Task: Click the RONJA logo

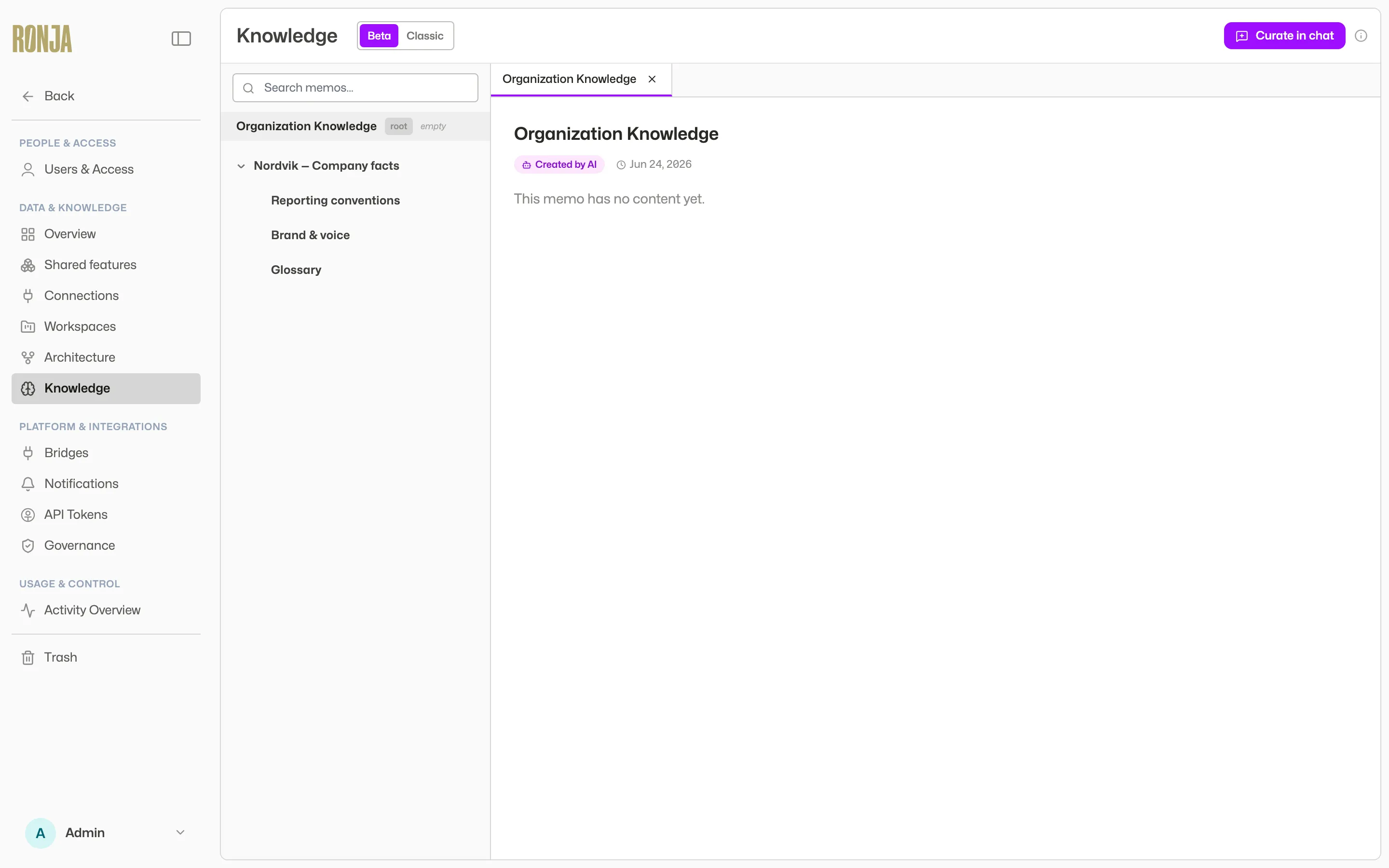Action: coord(42,39)
